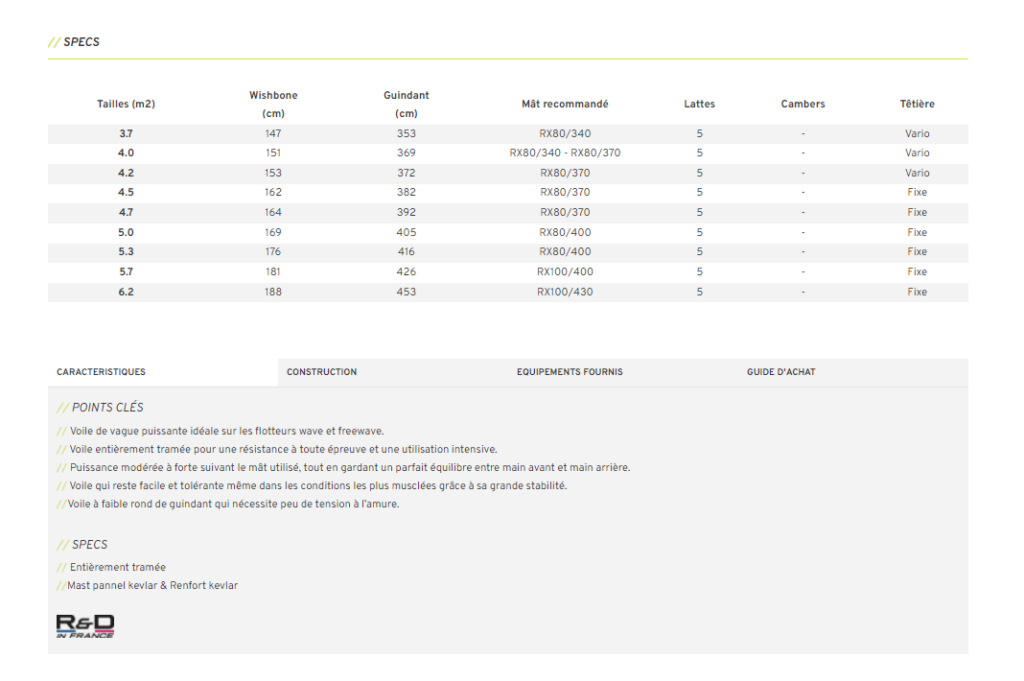Click mast cell RX80/340 in 3.7 row
The image size is (1024, 681).
click(x=565, y=134)
